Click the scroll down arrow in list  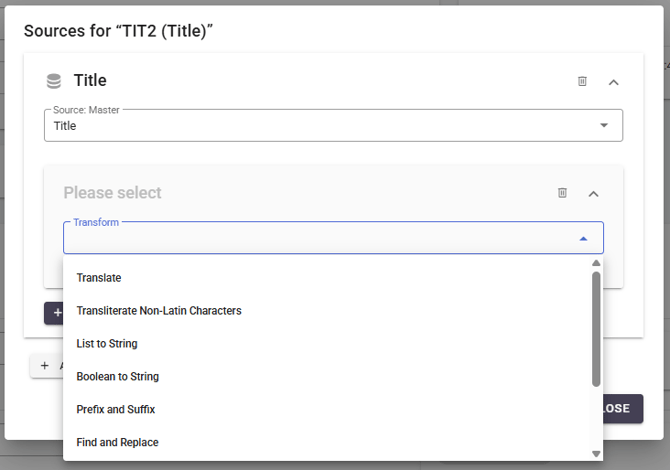click(597, 454)
